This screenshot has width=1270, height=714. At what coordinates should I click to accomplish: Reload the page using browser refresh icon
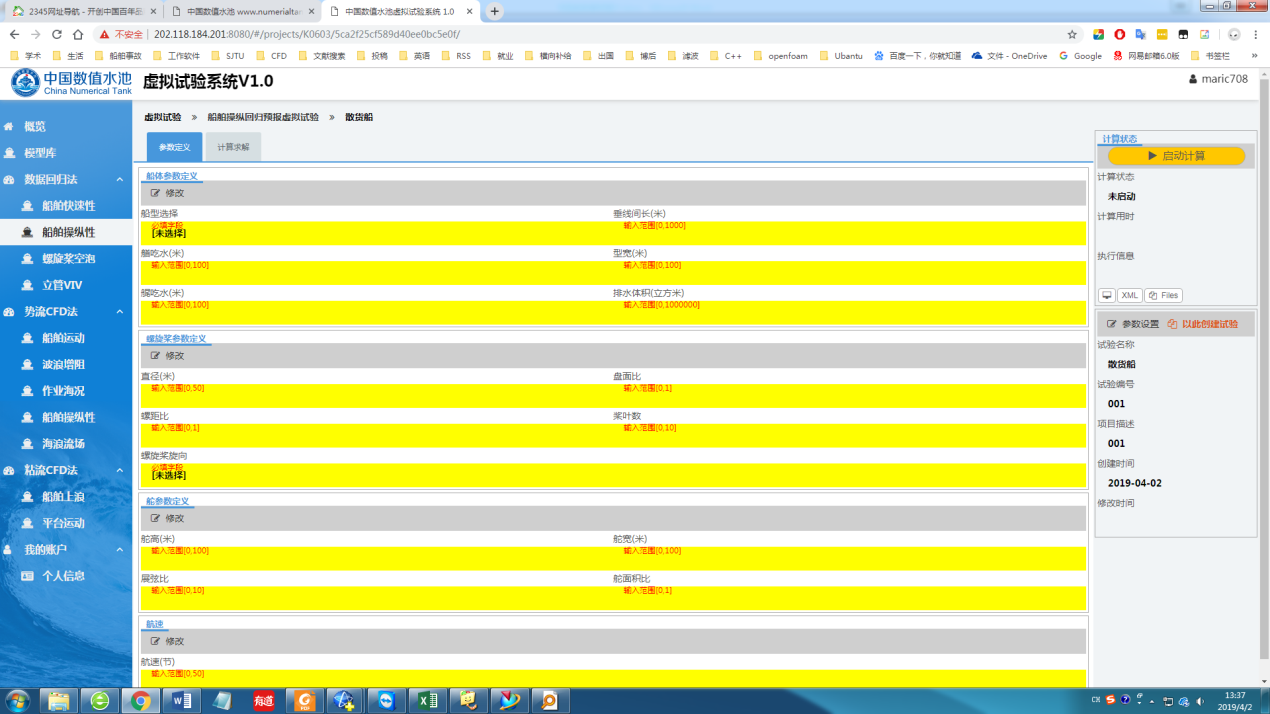[x=57, y=34]
